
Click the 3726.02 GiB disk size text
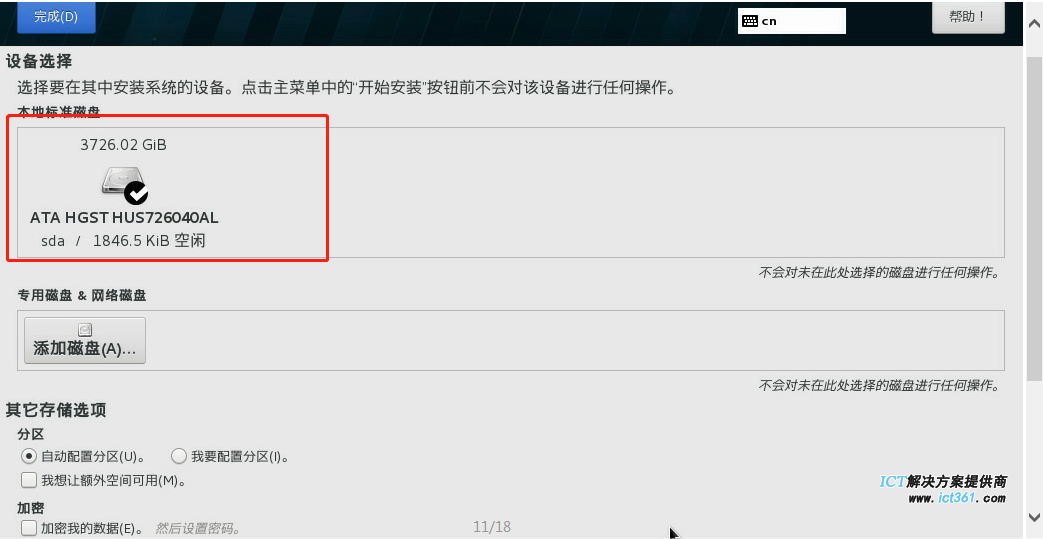coord(123,144)
